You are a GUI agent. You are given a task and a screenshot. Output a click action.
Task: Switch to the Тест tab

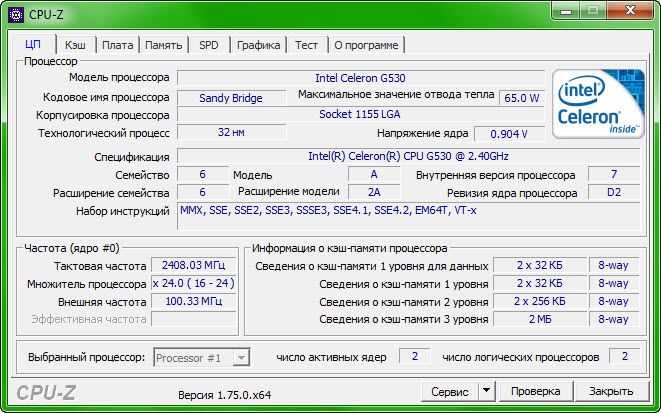[306, 45]
